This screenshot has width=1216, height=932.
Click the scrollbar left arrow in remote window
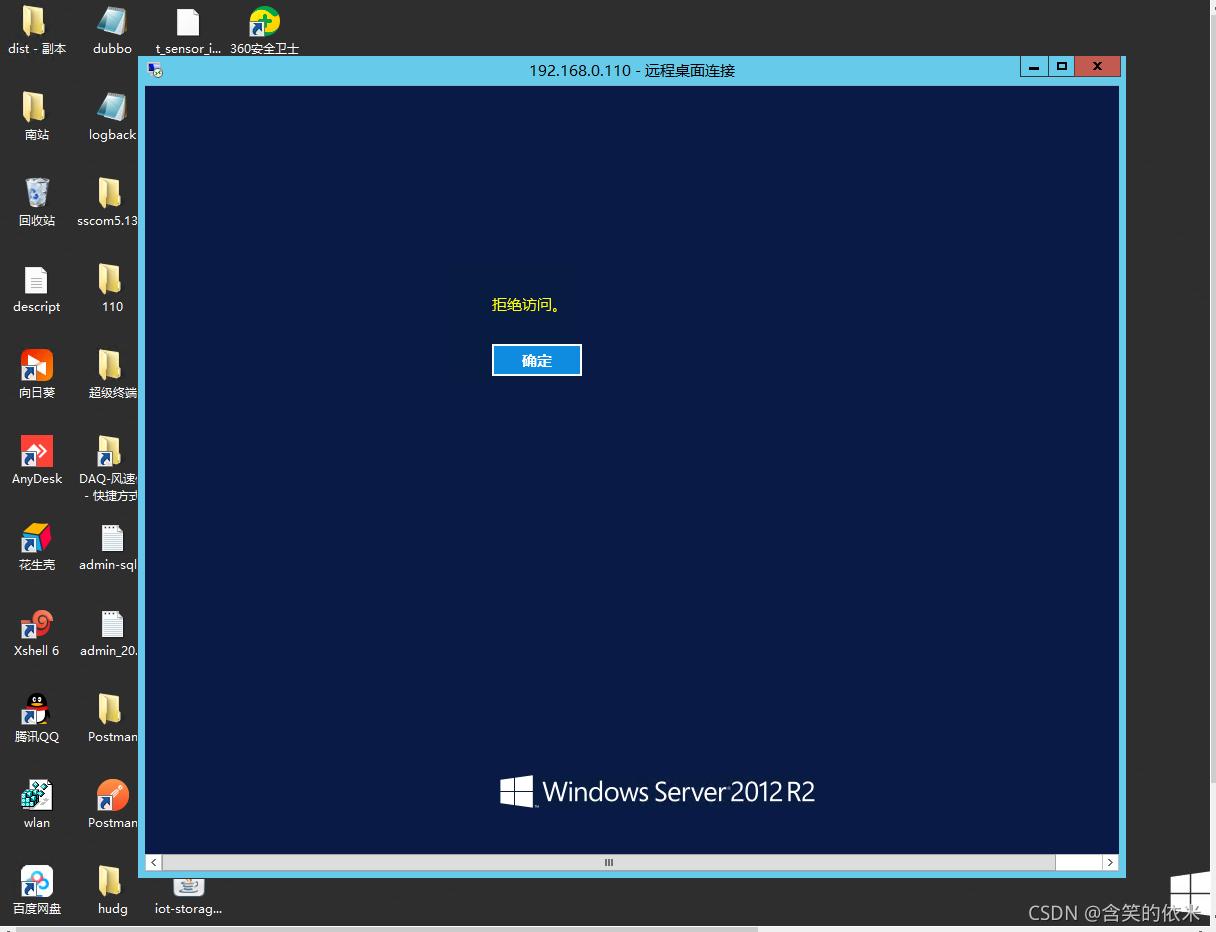(x=154, y=862)
